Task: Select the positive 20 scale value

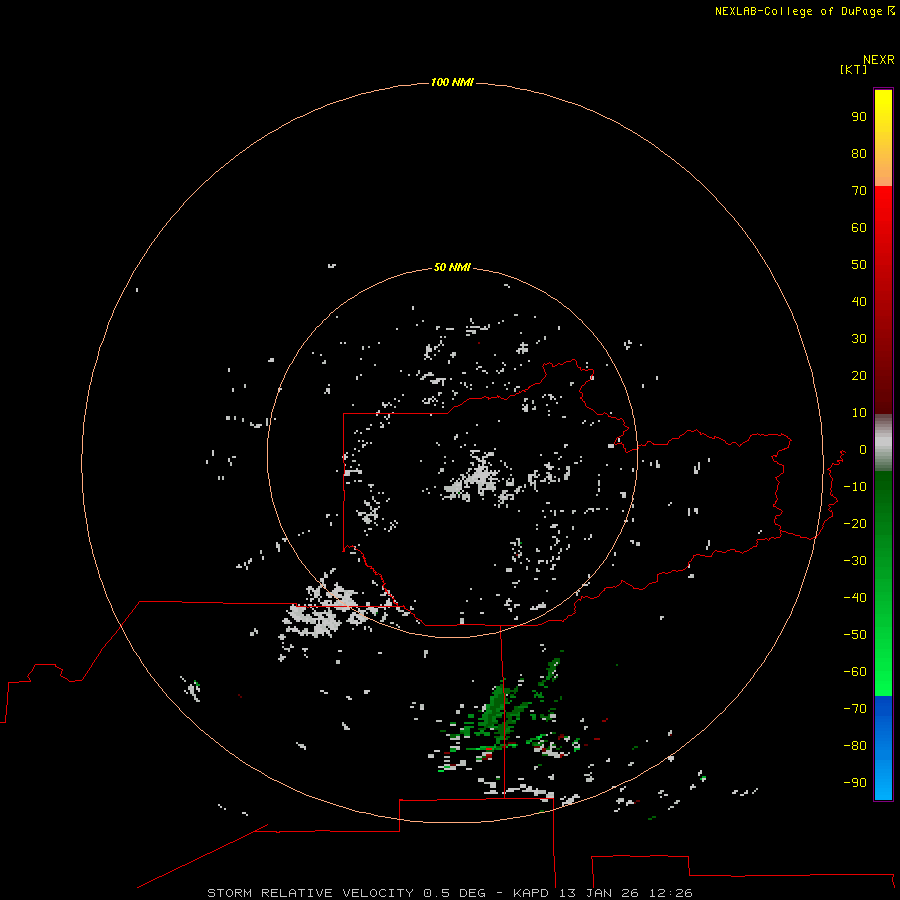Action: (859, 375)
